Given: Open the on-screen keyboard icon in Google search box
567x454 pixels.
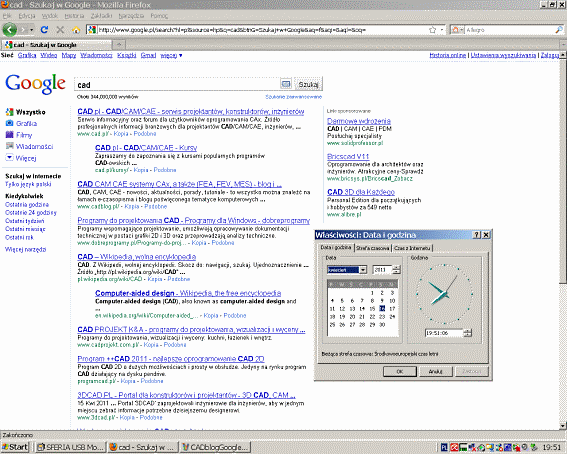Looking at the screenshot, I should [286, 84].
